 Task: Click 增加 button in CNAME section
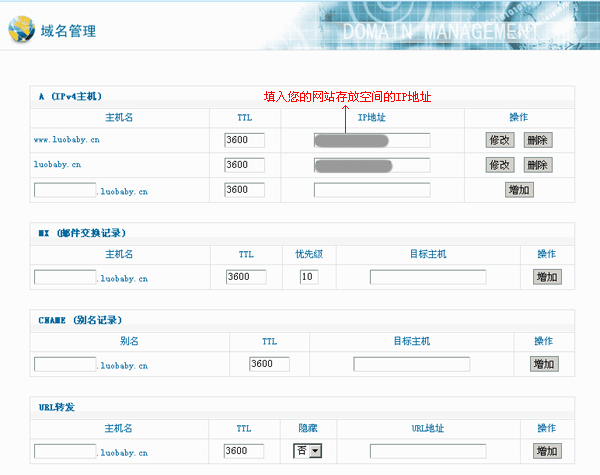coord(544,364)
